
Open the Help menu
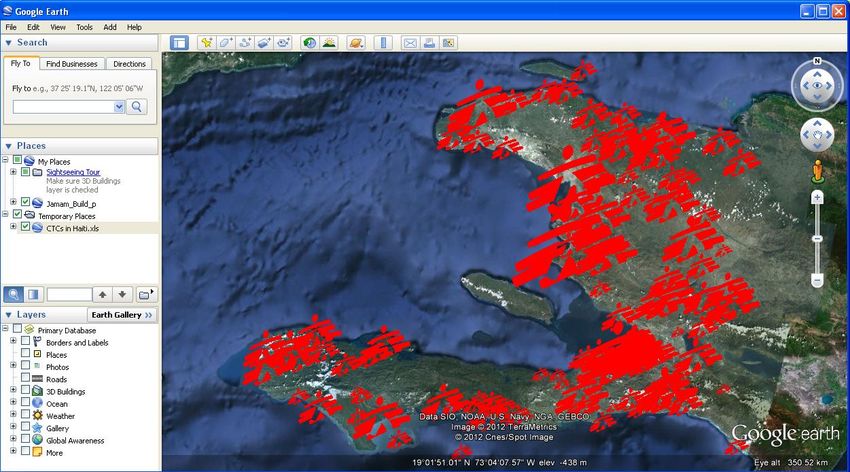click(x=134, y=27)
